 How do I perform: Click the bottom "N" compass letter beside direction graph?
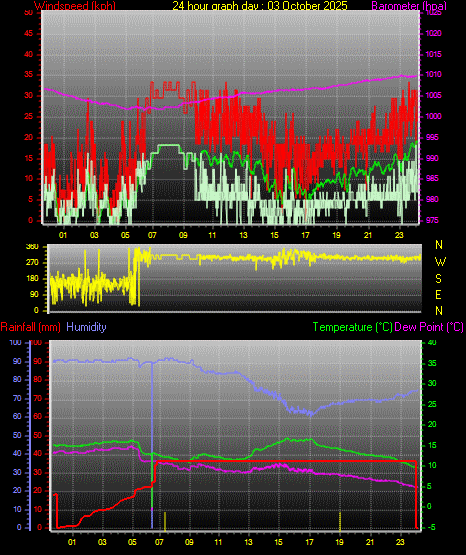(x=439, y=311)
